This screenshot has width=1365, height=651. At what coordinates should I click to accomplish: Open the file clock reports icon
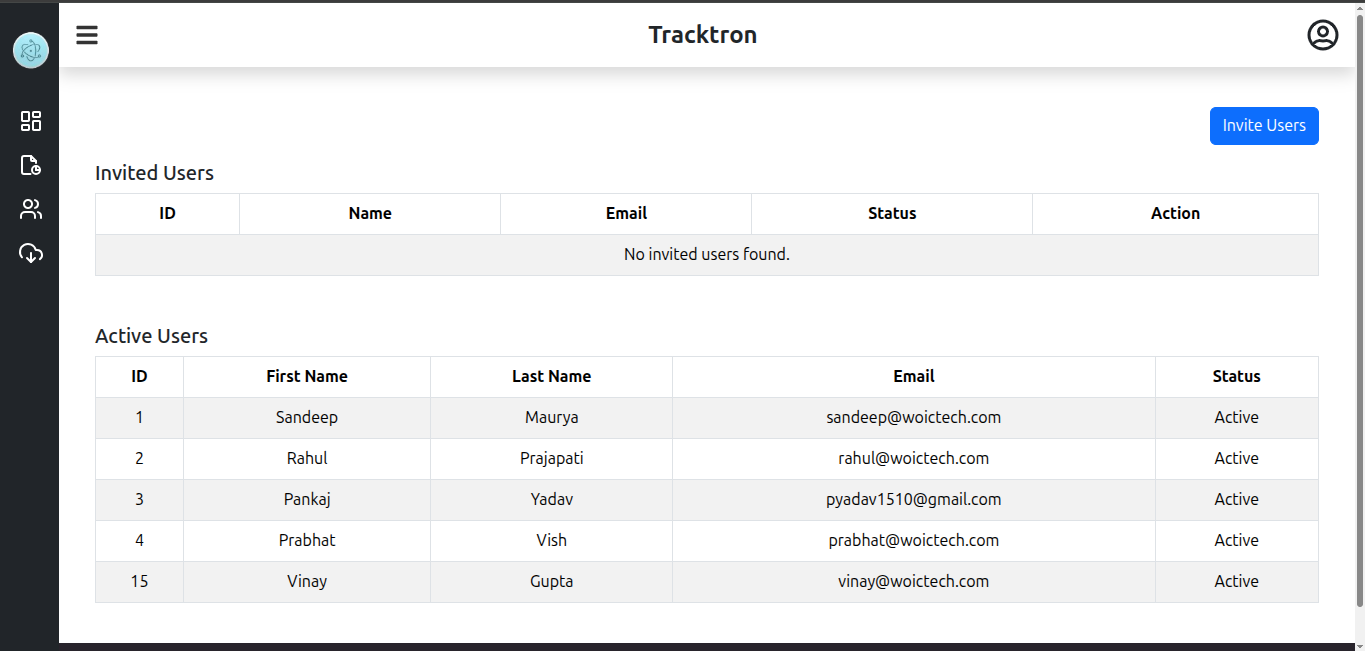pos(31,165)
